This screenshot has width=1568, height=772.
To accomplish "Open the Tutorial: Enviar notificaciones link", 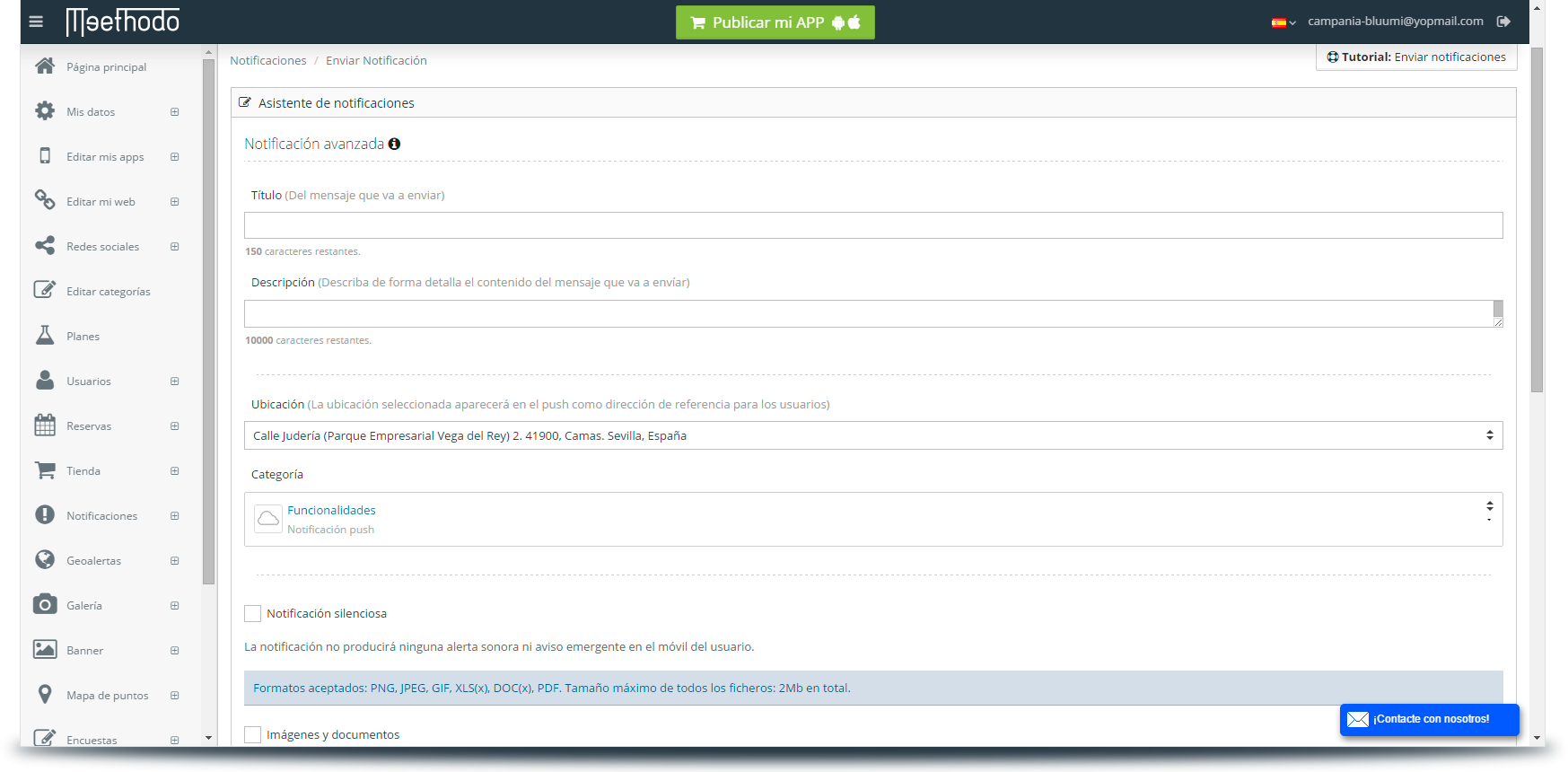I will pos(1416,57).
